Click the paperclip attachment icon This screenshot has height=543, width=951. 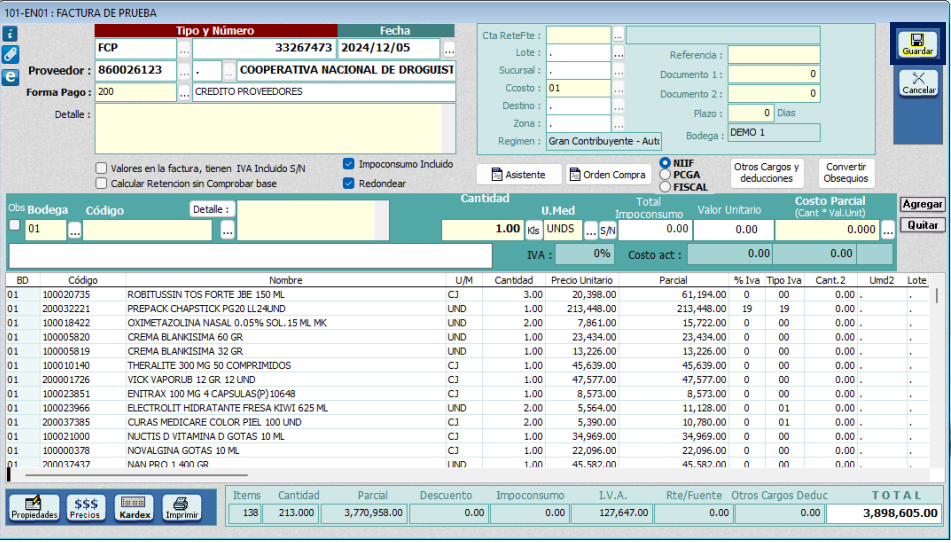point(10,55)
